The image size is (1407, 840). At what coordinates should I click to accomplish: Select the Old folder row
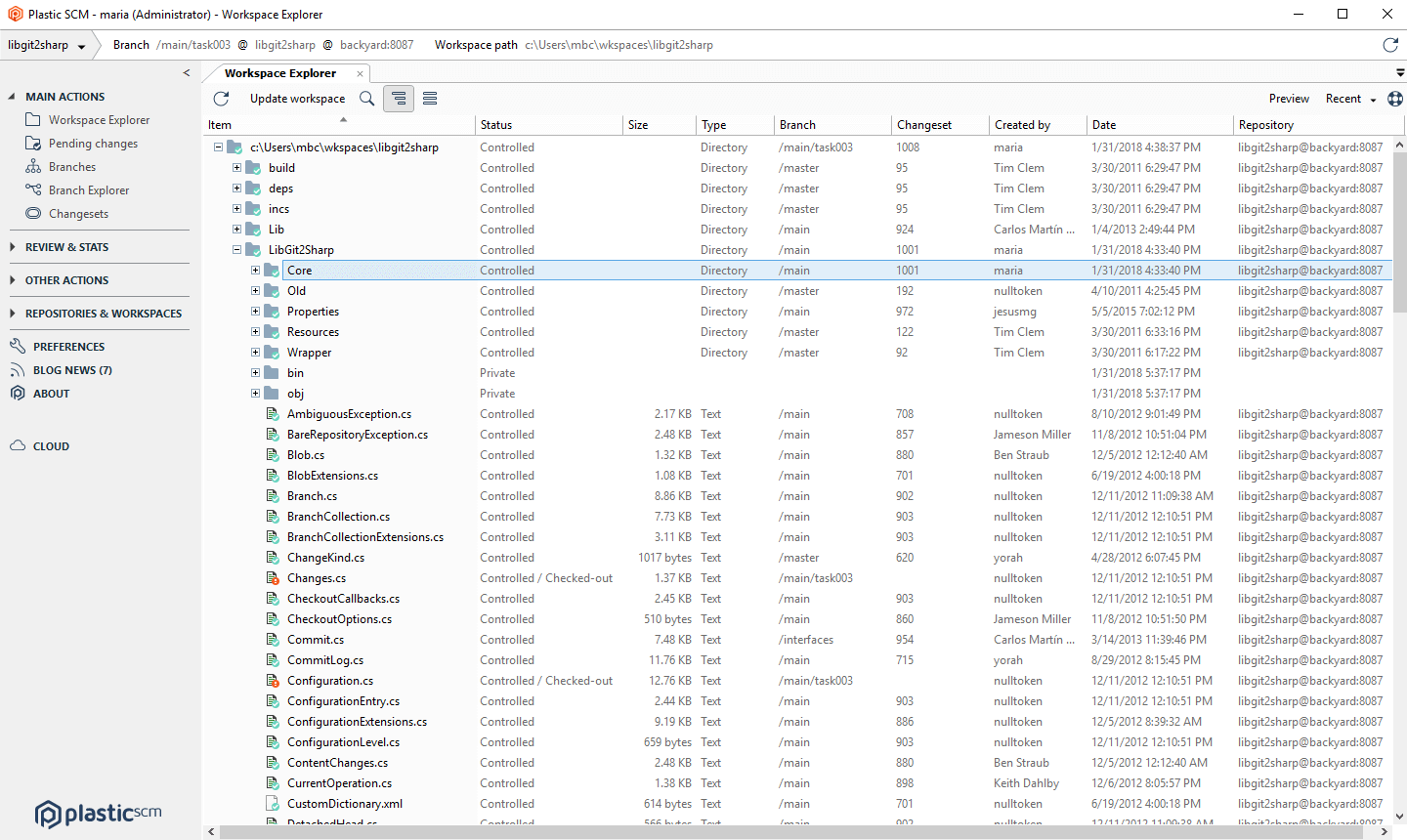coord(799,291)
